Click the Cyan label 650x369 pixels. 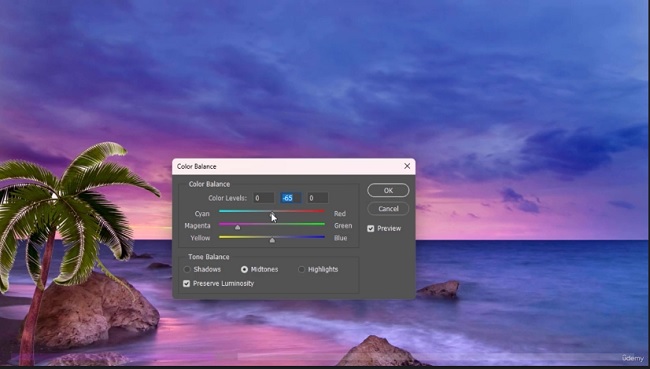(202, 214)
